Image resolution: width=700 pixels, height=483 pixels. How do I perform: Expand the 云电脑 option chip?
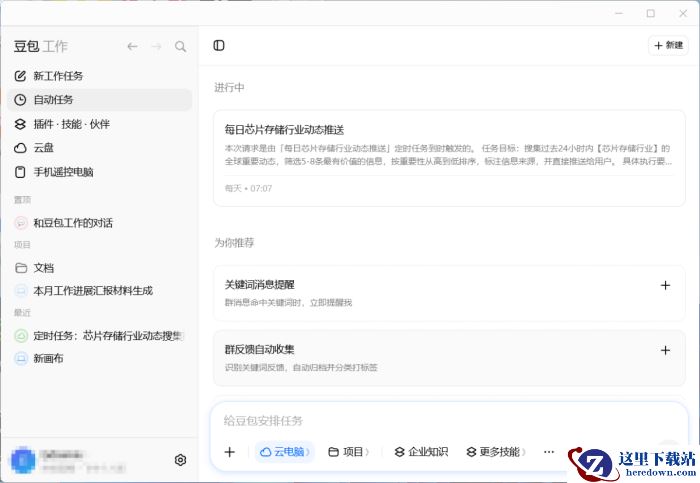tap(285, 452)
